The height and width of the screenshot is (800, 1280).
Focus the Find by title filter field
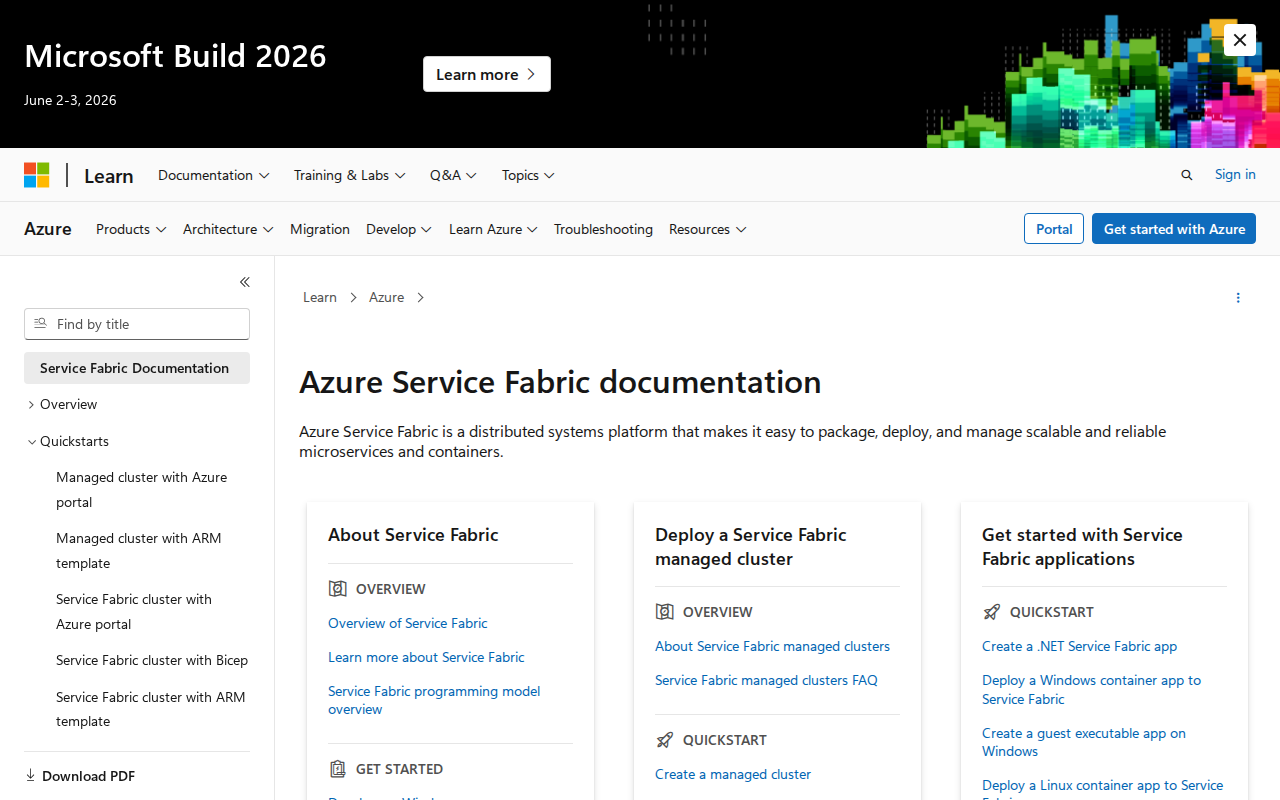[x=137, y=324]
